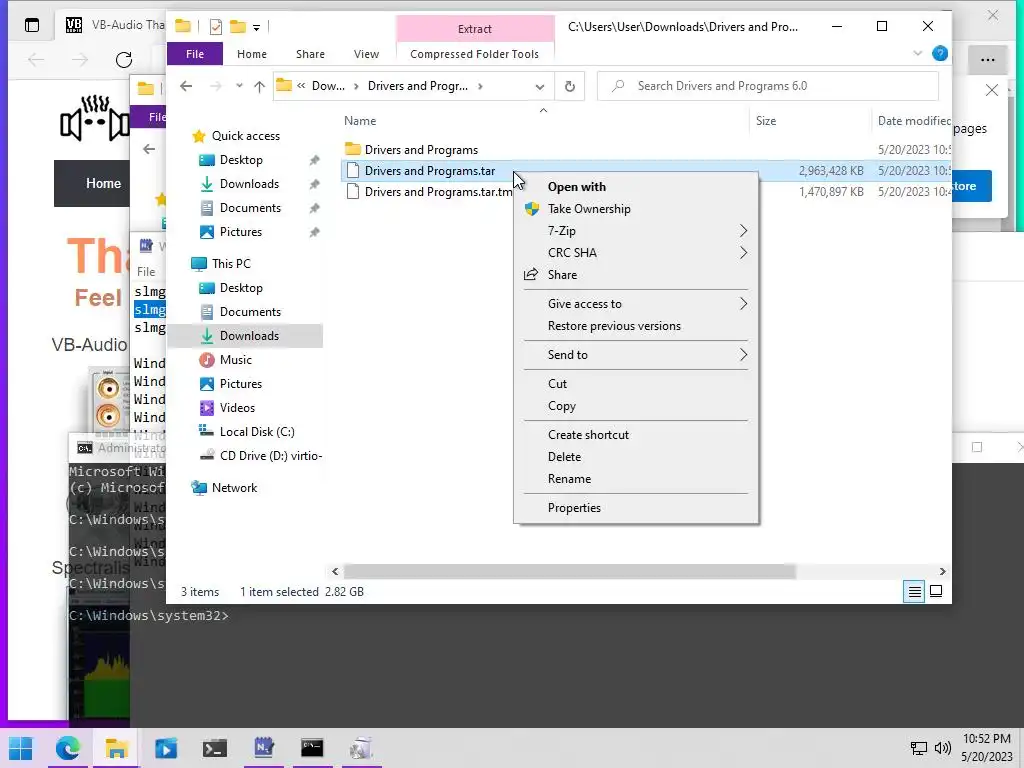Click the volume speaker tray icon
The width and height of the screenshot is (1024, 768).
click(x=942, y=748)
